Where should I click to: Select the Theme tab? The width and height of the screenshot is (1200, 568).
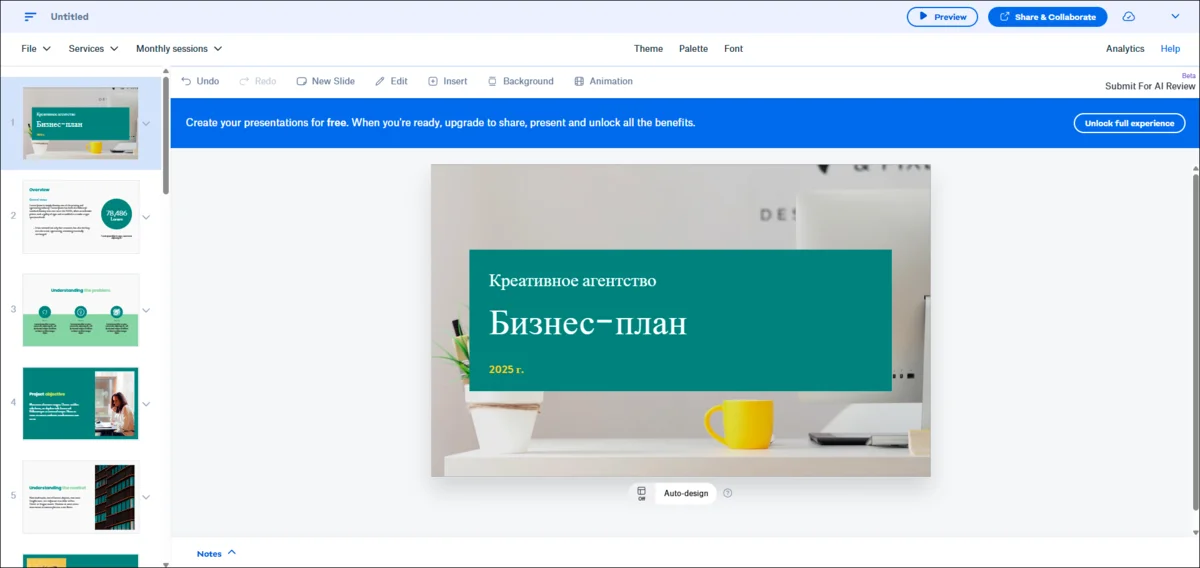(648, 48)
